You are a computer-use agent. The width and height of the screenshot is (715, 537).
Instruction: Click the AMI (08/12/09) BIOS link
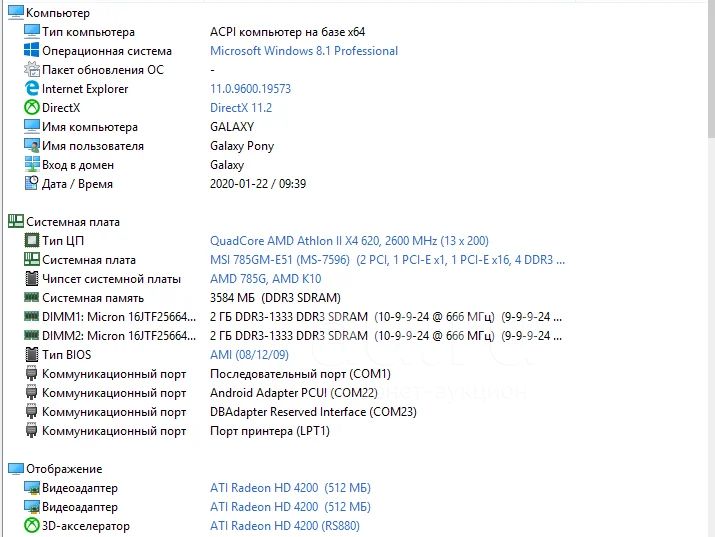(x=249, y=355)
